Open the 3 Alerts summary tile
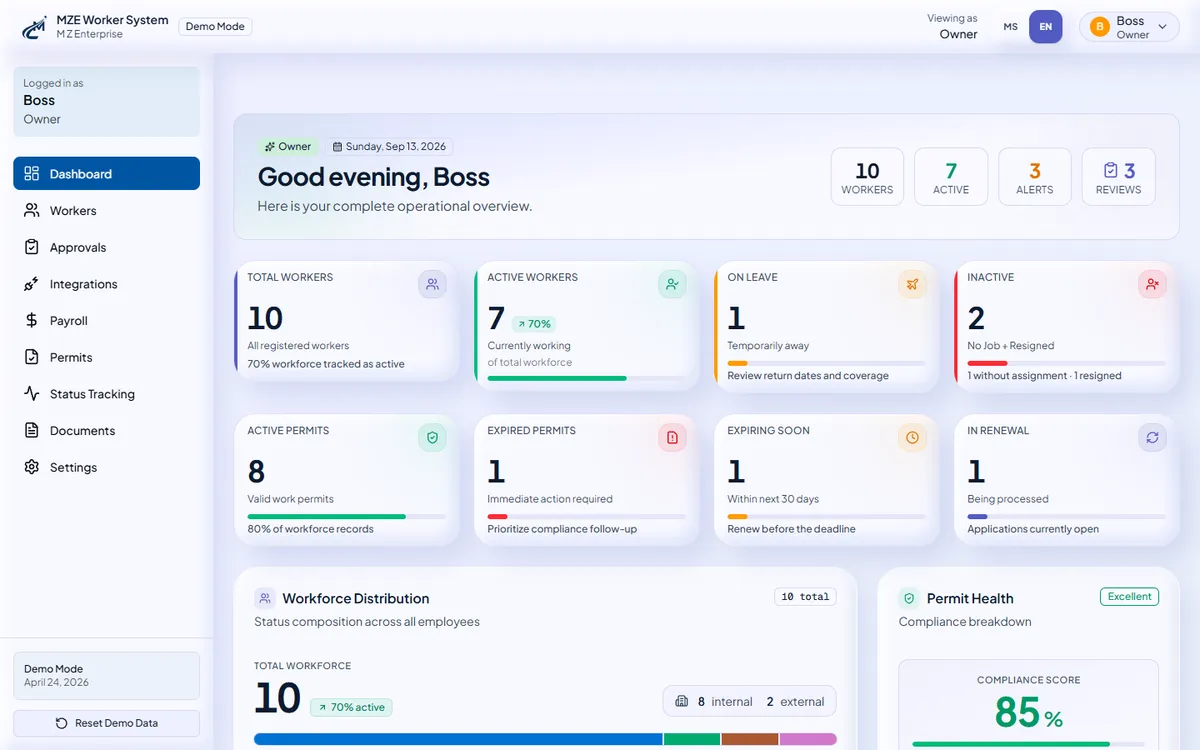The height and width of the screenshot is (750, 1200). (1035, 177)
